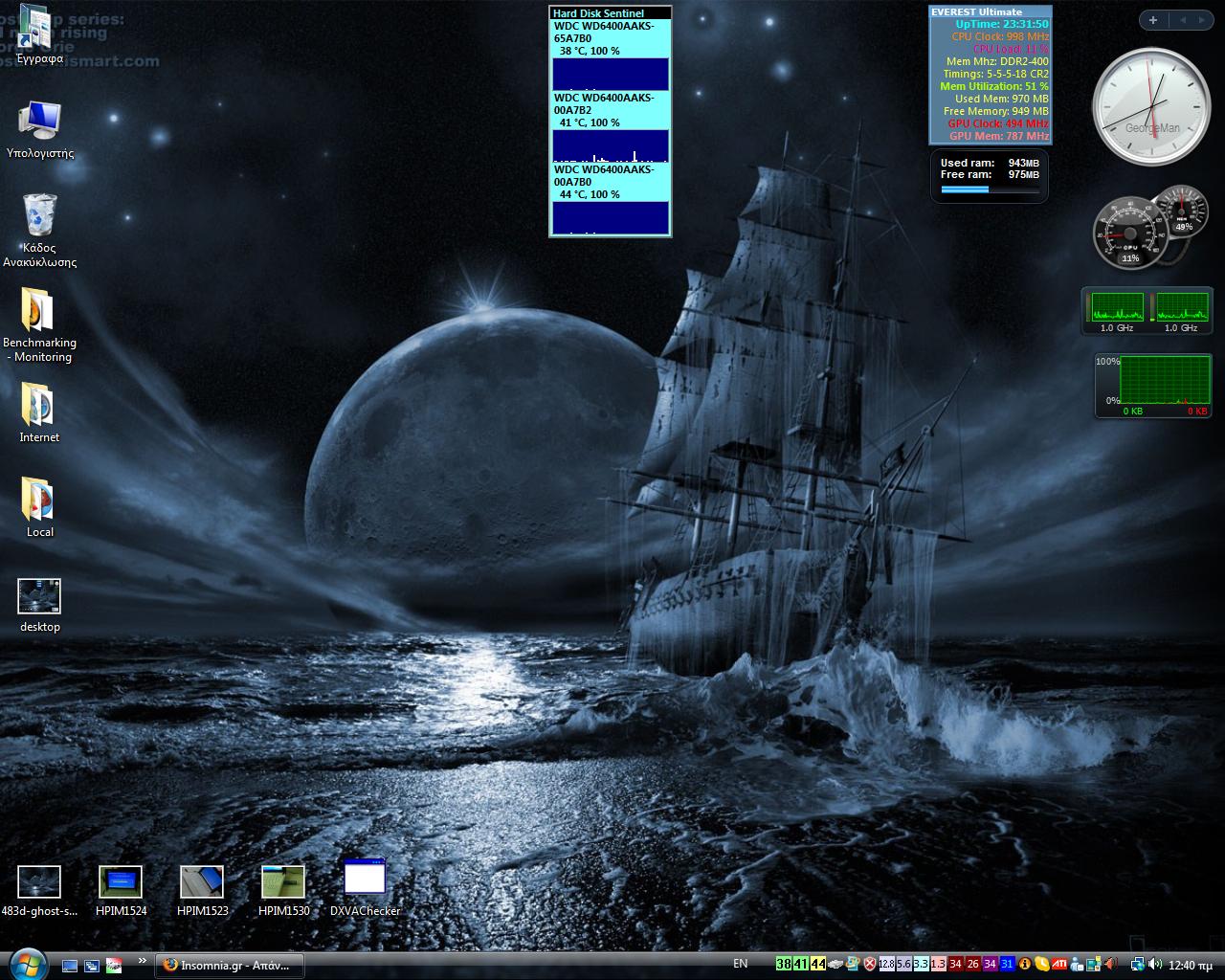The height and width of the screenshot is (980, 1225).
Task: Open the Υπολογιστής computer icon
Action: 39,129
